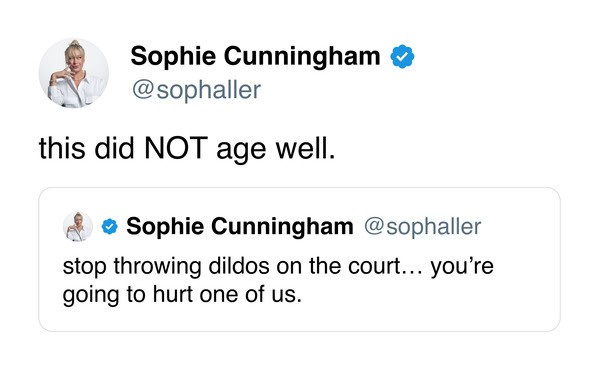
Task: Open the bold Sophie Cunningham name at top
Action: (x=255, y=57)
